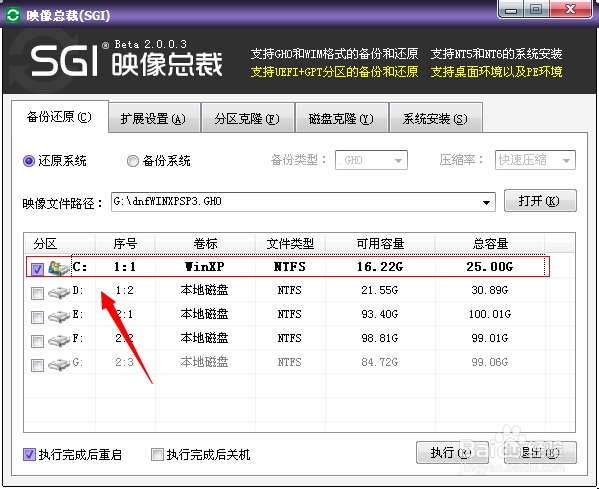
Task: Click the SGI app icon in title bar
Action: pos(12,15)
